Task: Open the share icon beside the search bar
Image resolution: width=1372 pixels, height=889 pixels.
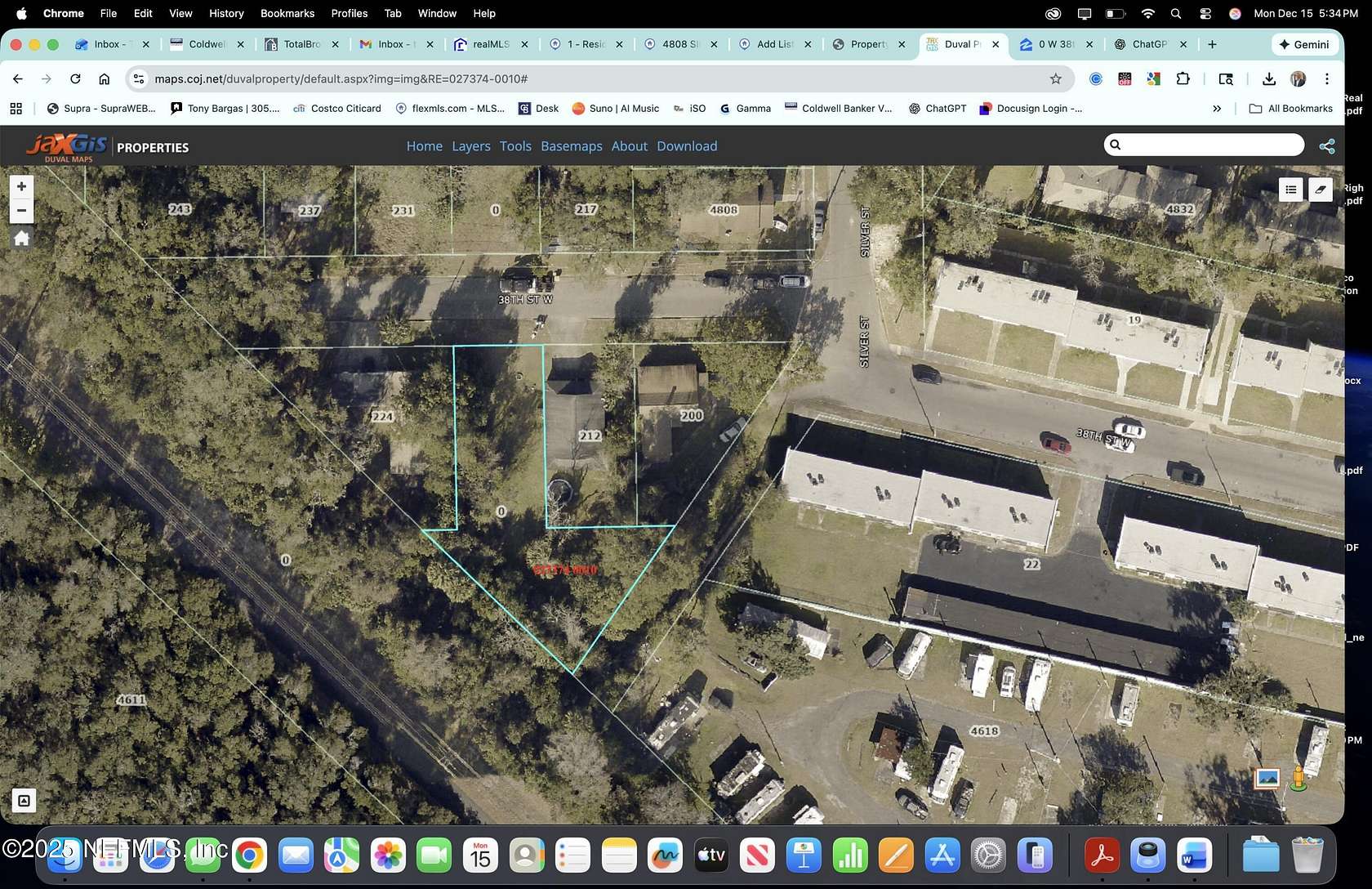Action: pos(1328,145)
